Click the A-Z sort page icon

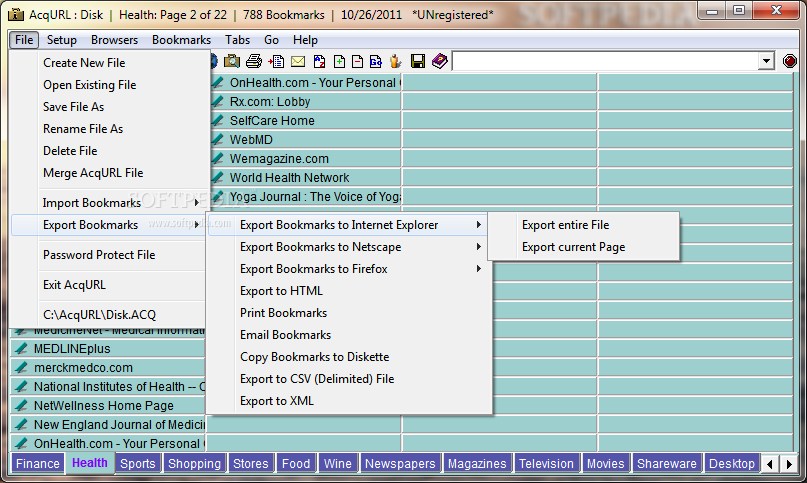[x=319, y=61]
